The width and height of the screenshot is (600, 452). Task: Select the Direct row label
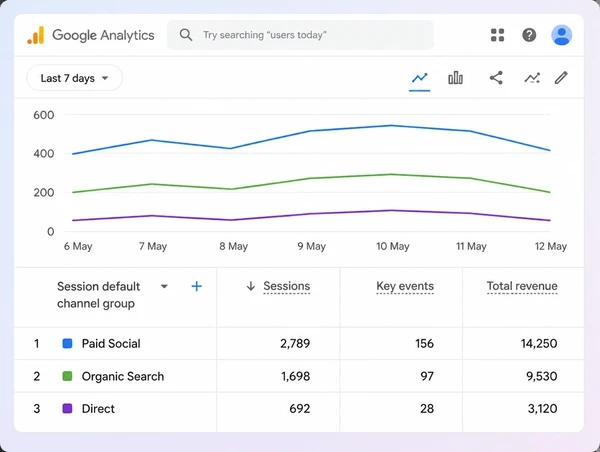click(x=98, y=408)
